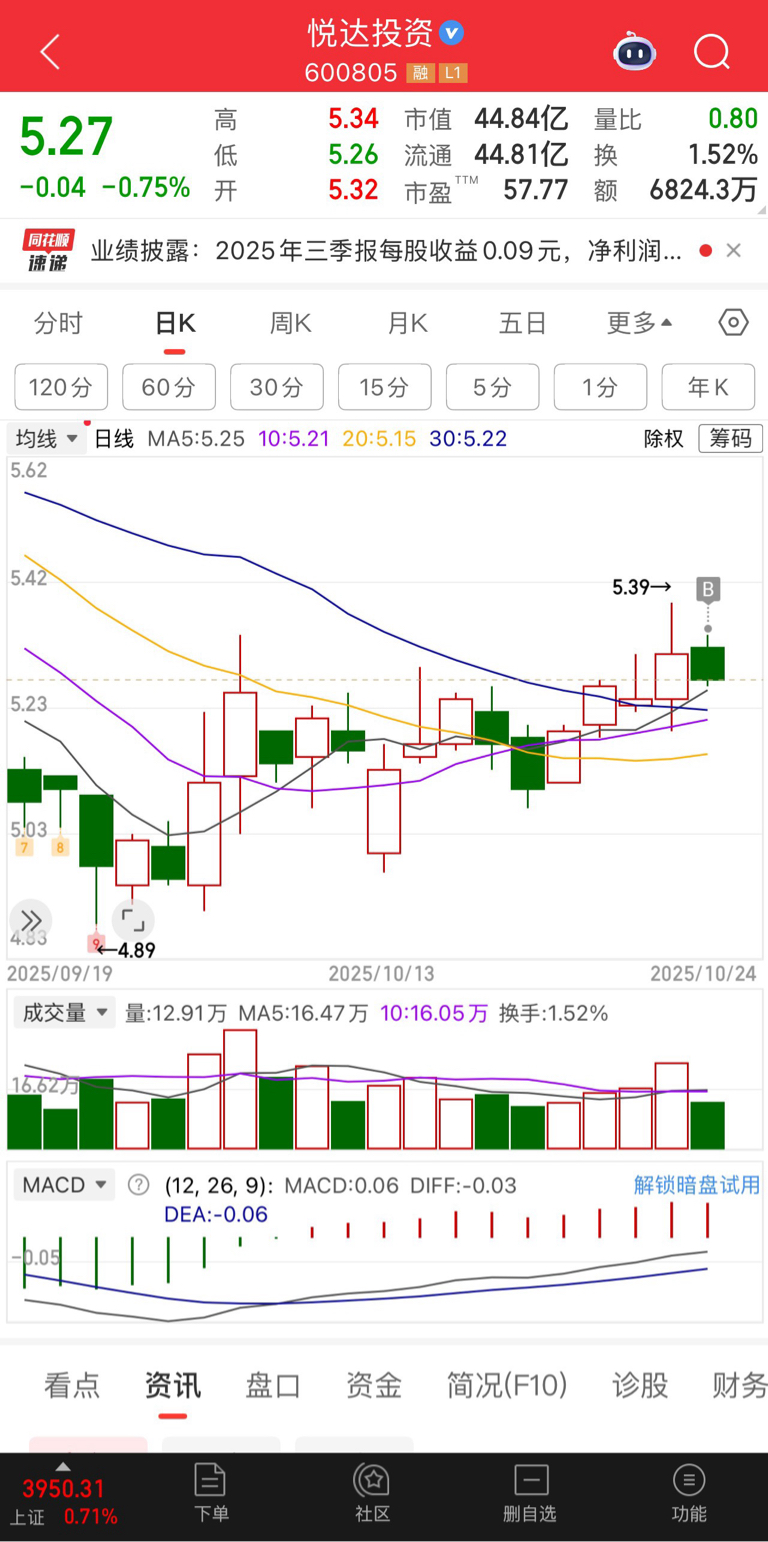This screenshot has width=768, height=1542.
Task: Select the 1分 interval button
Action: click(x=601, y=387)
